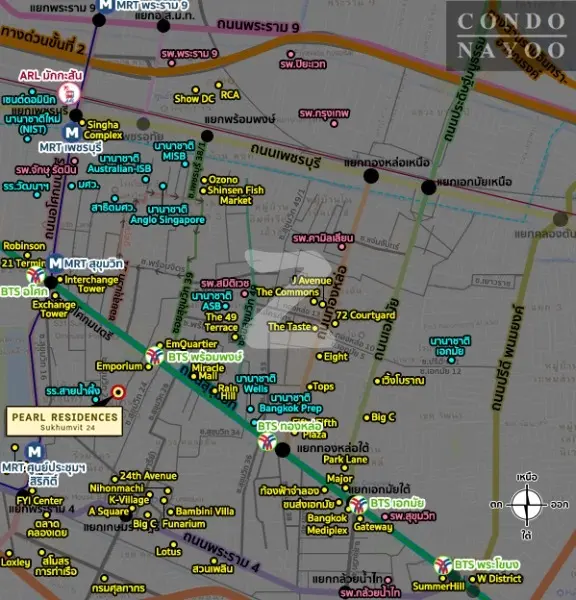Click the 'Bambini Villa' label
This screenshot has height=600, width=576.
pos(205,512)
